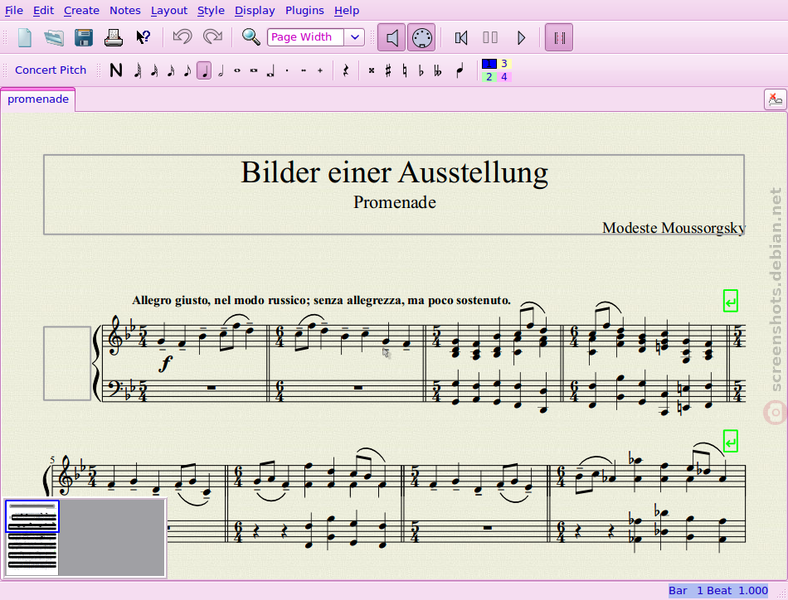The image size is (788, 600).
Task: Select the 64th note duration
Action: coord(137,70)
